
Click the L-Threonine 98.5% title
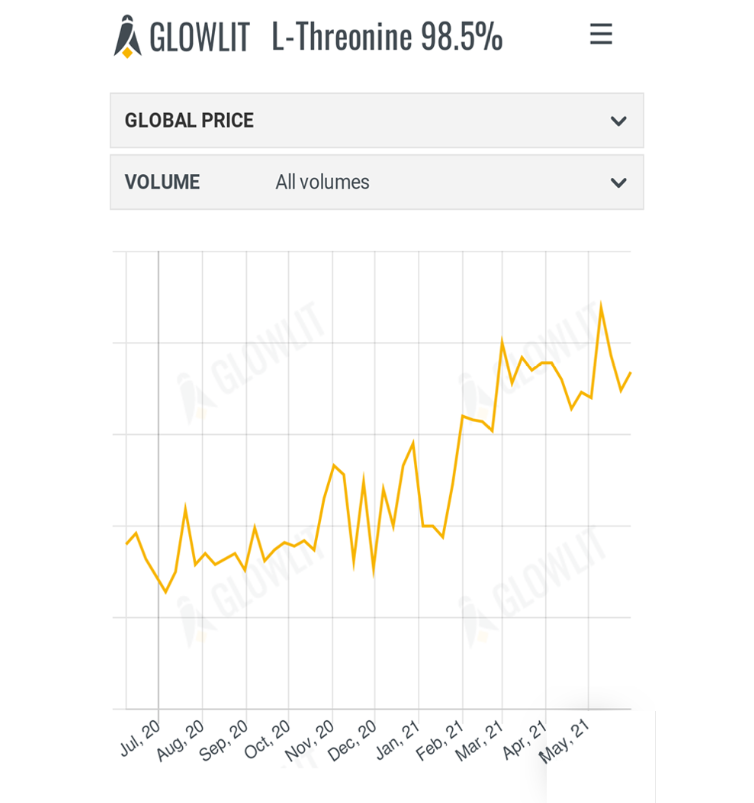coord(387,37)
